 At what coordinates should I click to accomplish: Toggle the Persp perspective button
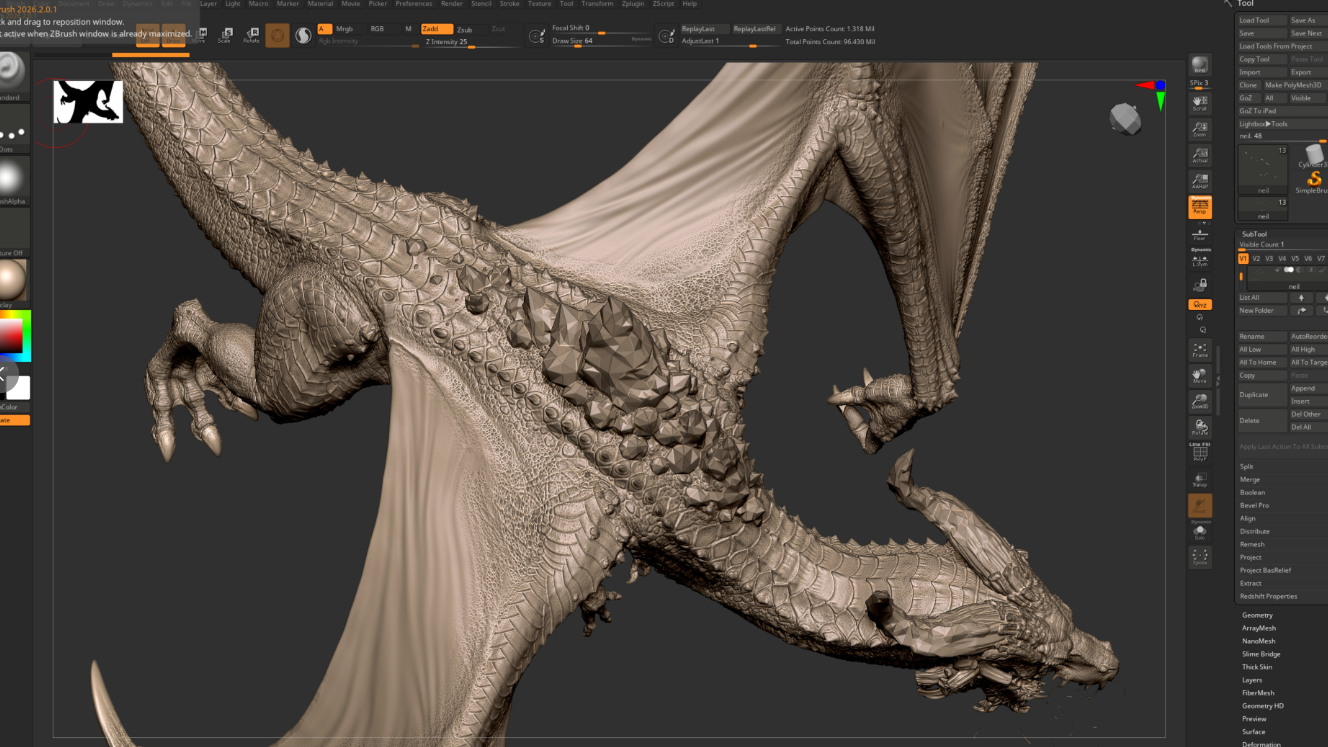[x=1200, y=207]
